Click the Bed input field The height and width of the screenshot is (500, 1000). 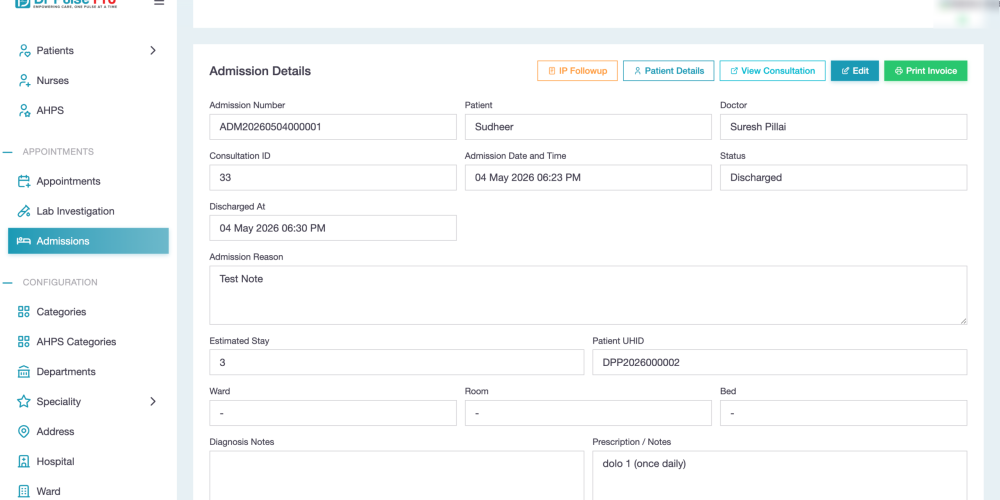coord(844,413)
